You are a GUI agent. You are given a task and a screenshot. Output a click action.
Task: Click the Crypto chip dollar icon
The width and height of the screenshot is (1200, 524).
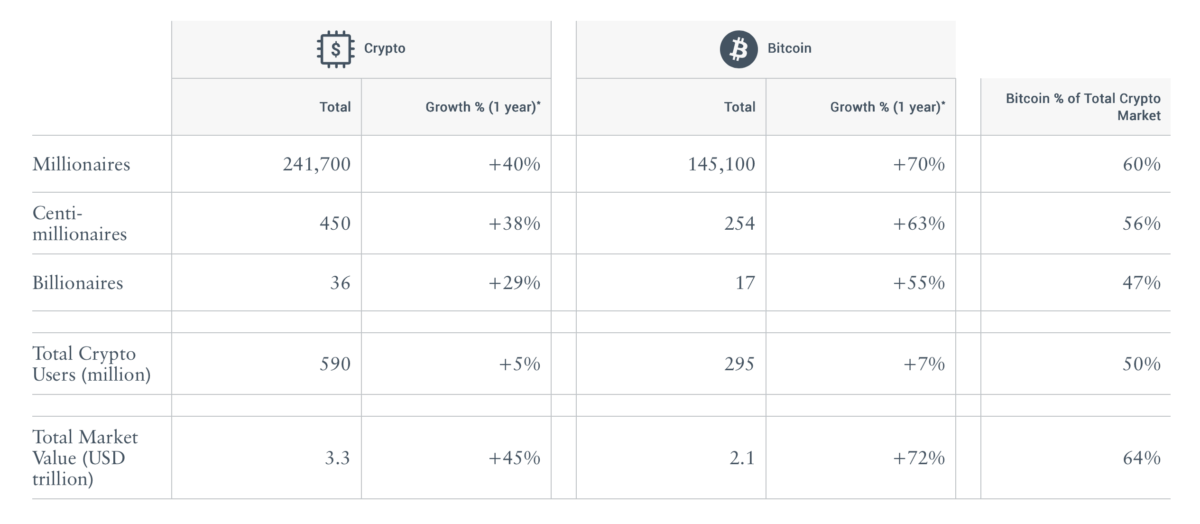click(334, 48)
